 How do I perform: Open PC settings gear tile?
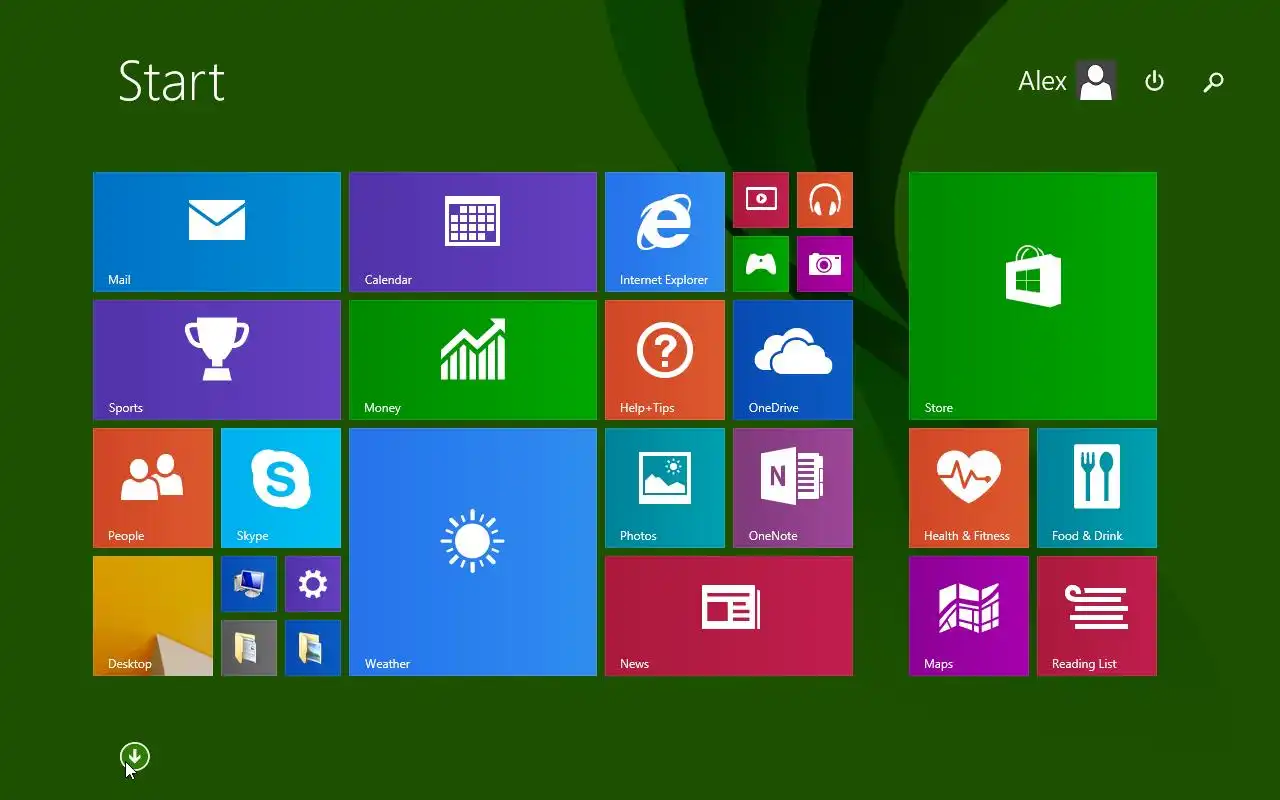pos(313,584)
